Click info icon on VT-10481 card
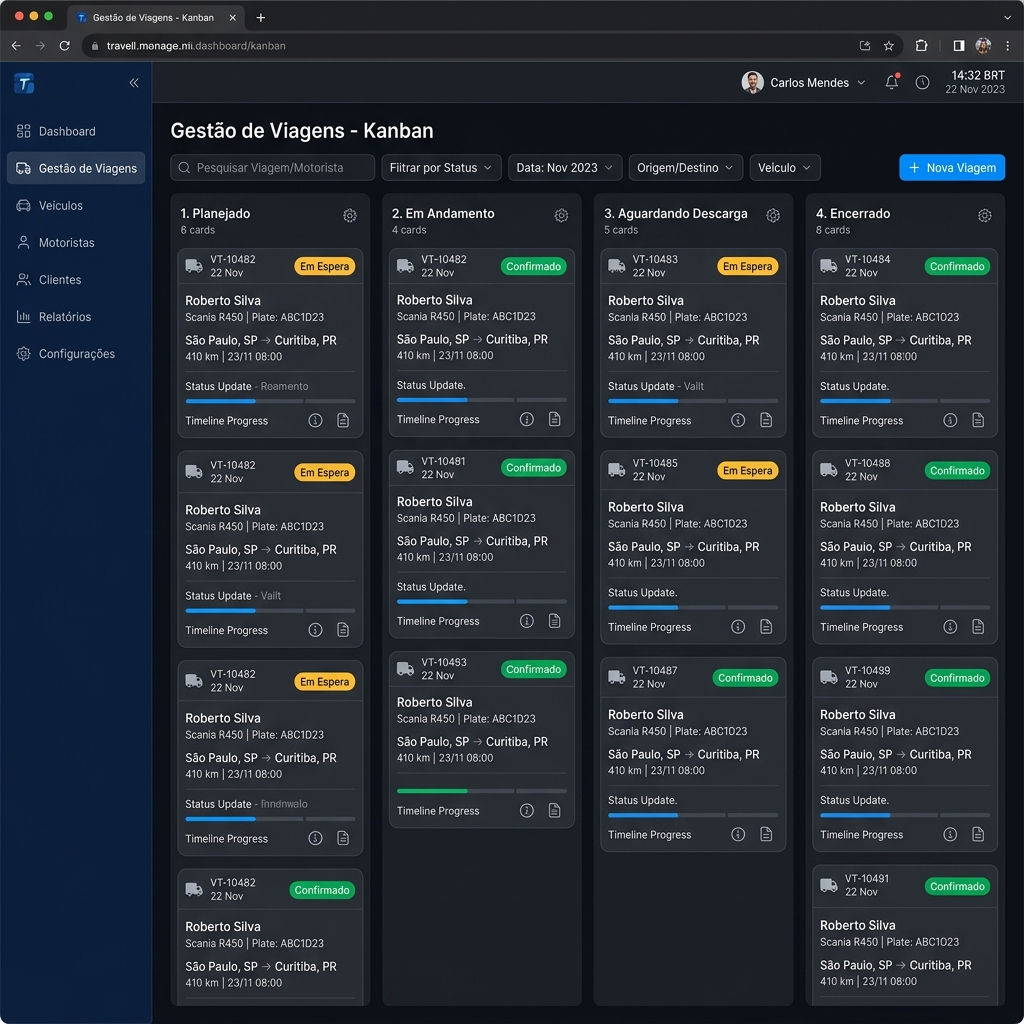This screenshot has height=1024, width=1024. click(x=526, y=620)
